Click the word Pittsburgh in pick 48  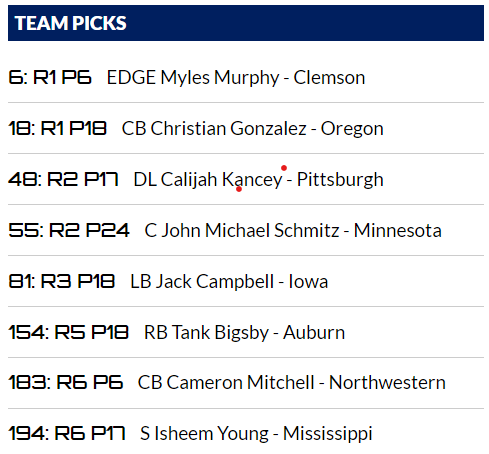click(x=340, y=180)
